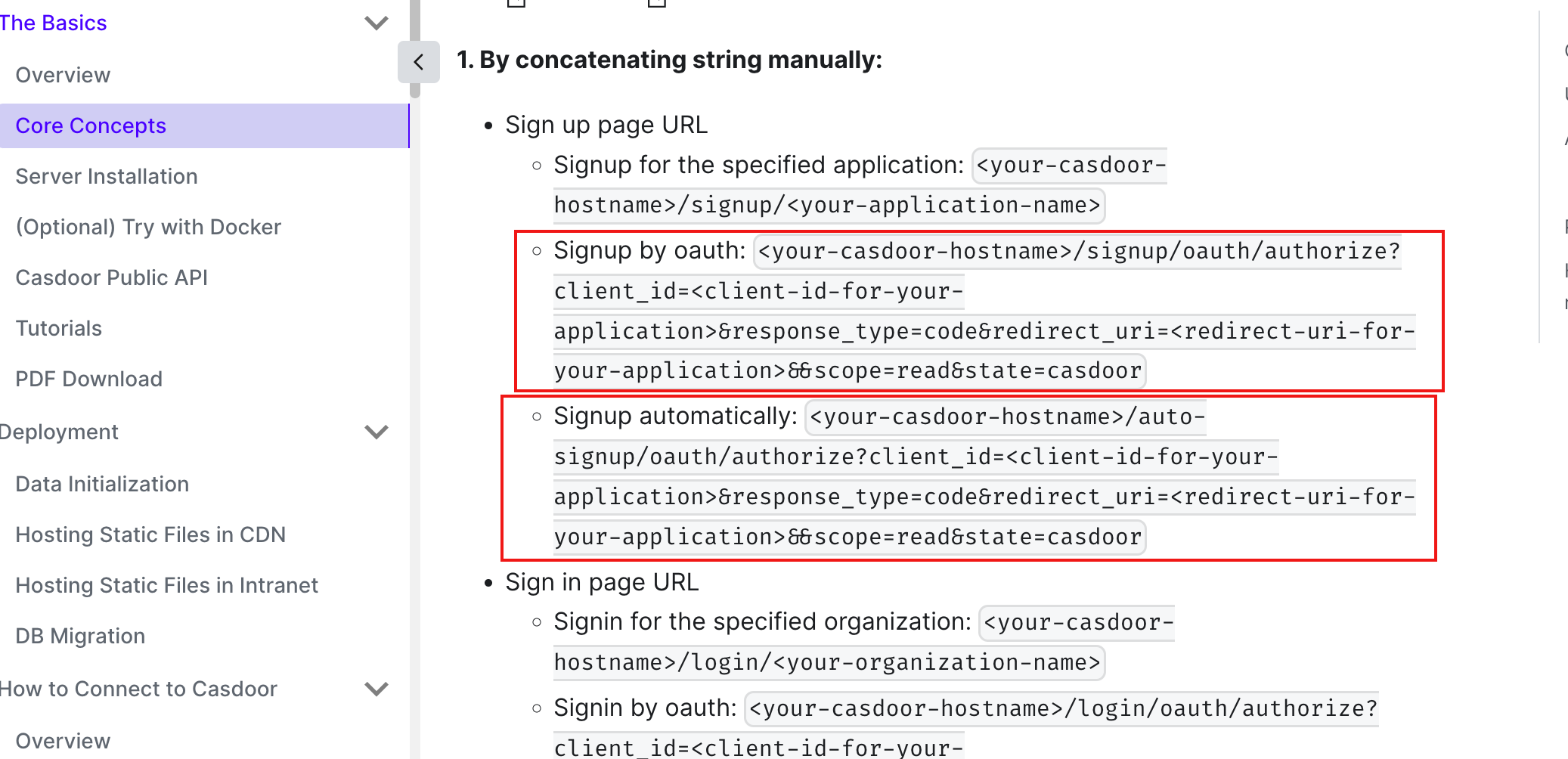Open the DB Migration page

[x=80, y=636]
